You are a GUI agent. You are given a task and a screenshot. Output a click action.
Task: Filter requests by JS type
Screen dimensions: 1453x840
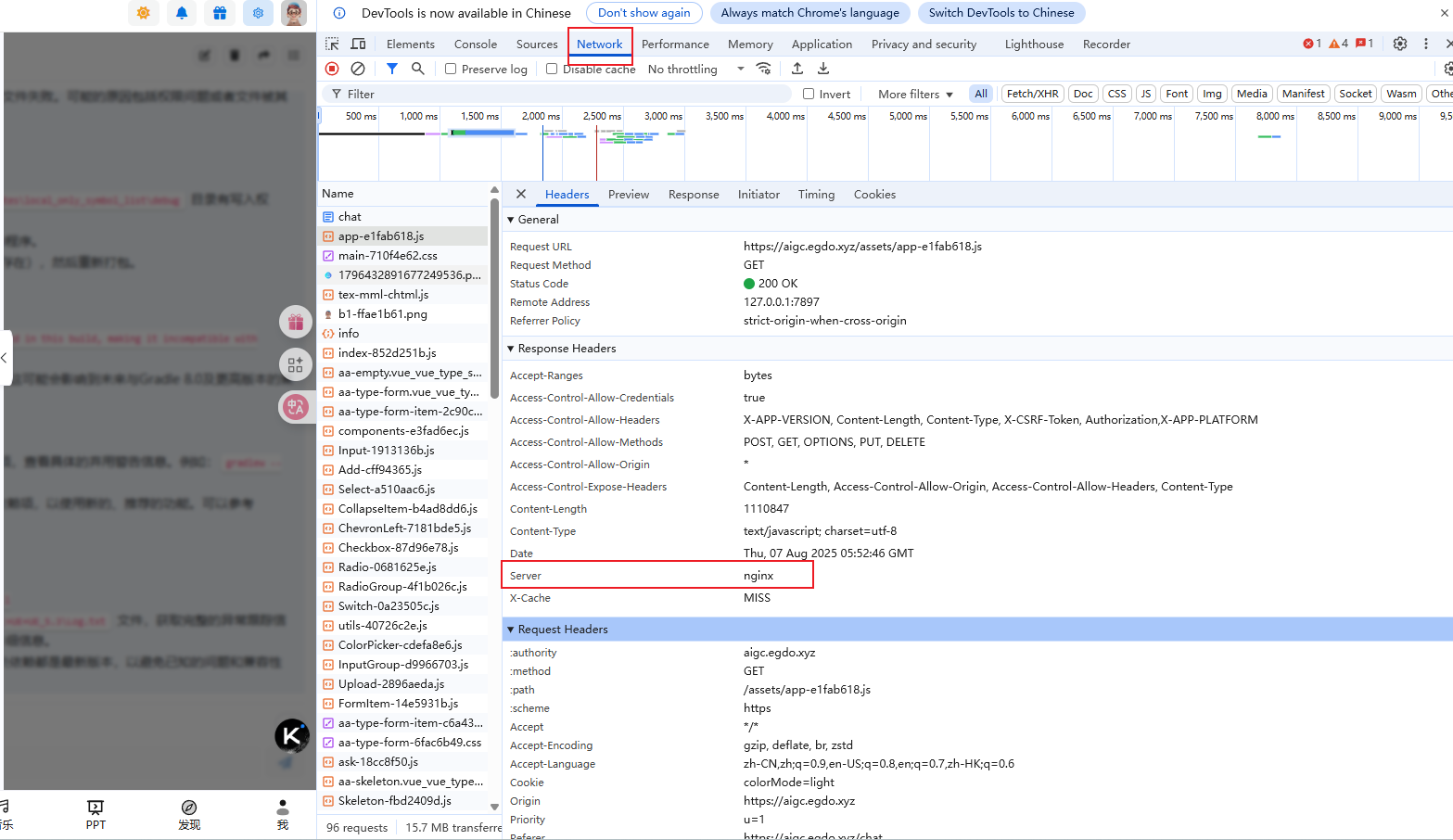pyautogui.click(x=1146, y=94)
